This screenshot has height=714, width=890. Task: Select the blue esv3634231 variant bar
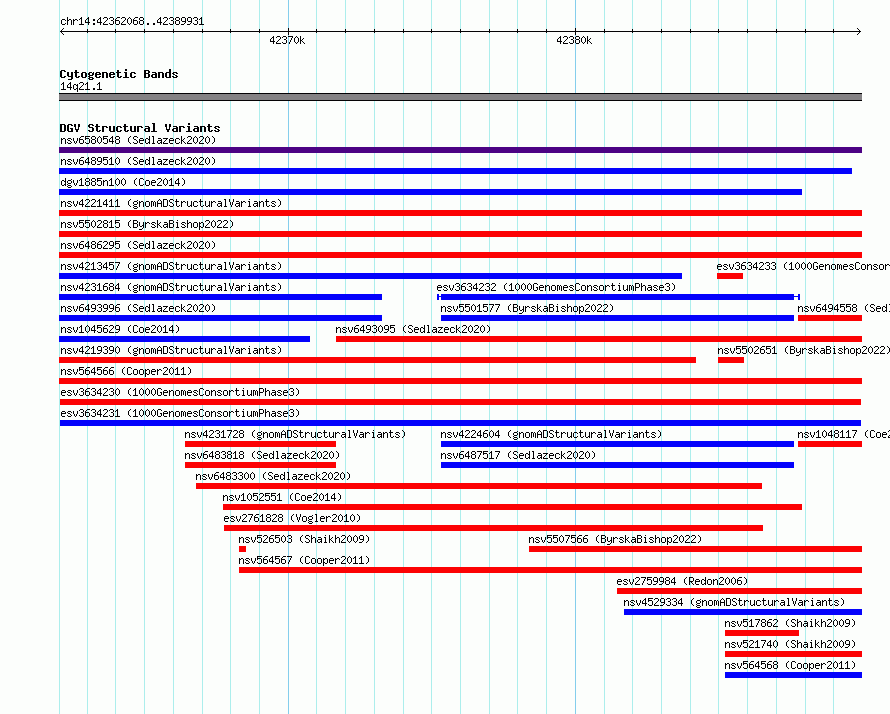pos(460,423)
